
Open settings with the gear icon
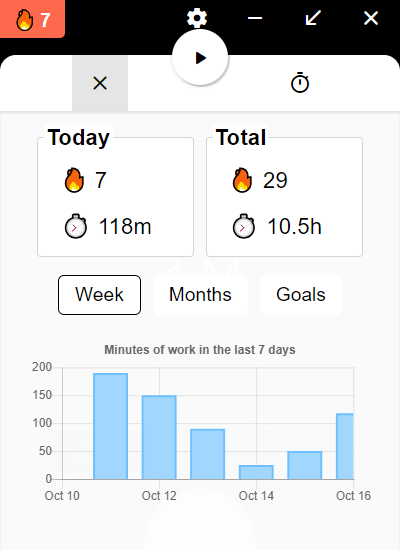197,18
